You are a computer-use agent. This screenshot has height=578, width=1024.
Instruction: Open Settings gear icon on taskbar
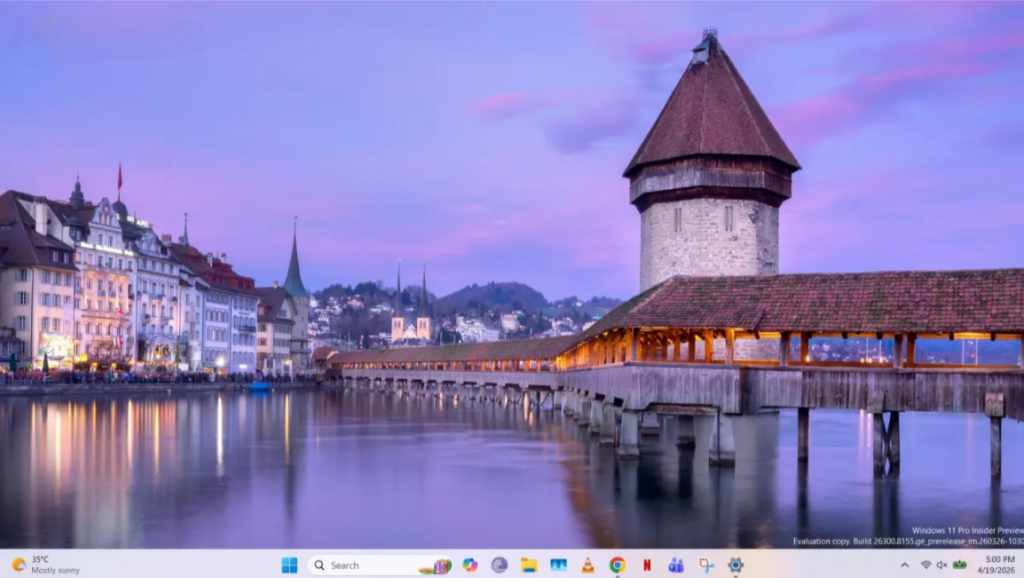click(735, 565)
